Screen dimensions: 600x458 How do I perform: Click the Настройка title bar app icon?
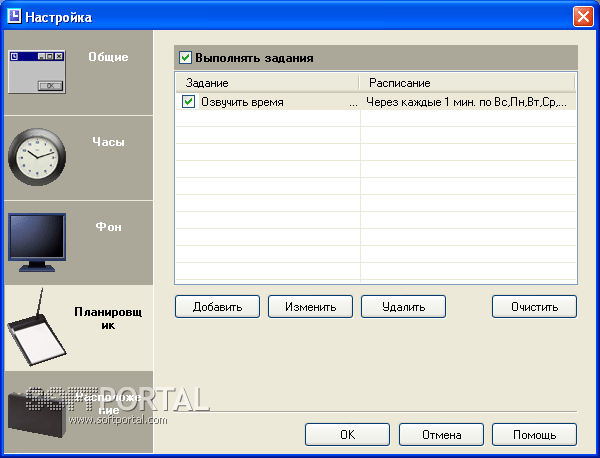point(14,16)
